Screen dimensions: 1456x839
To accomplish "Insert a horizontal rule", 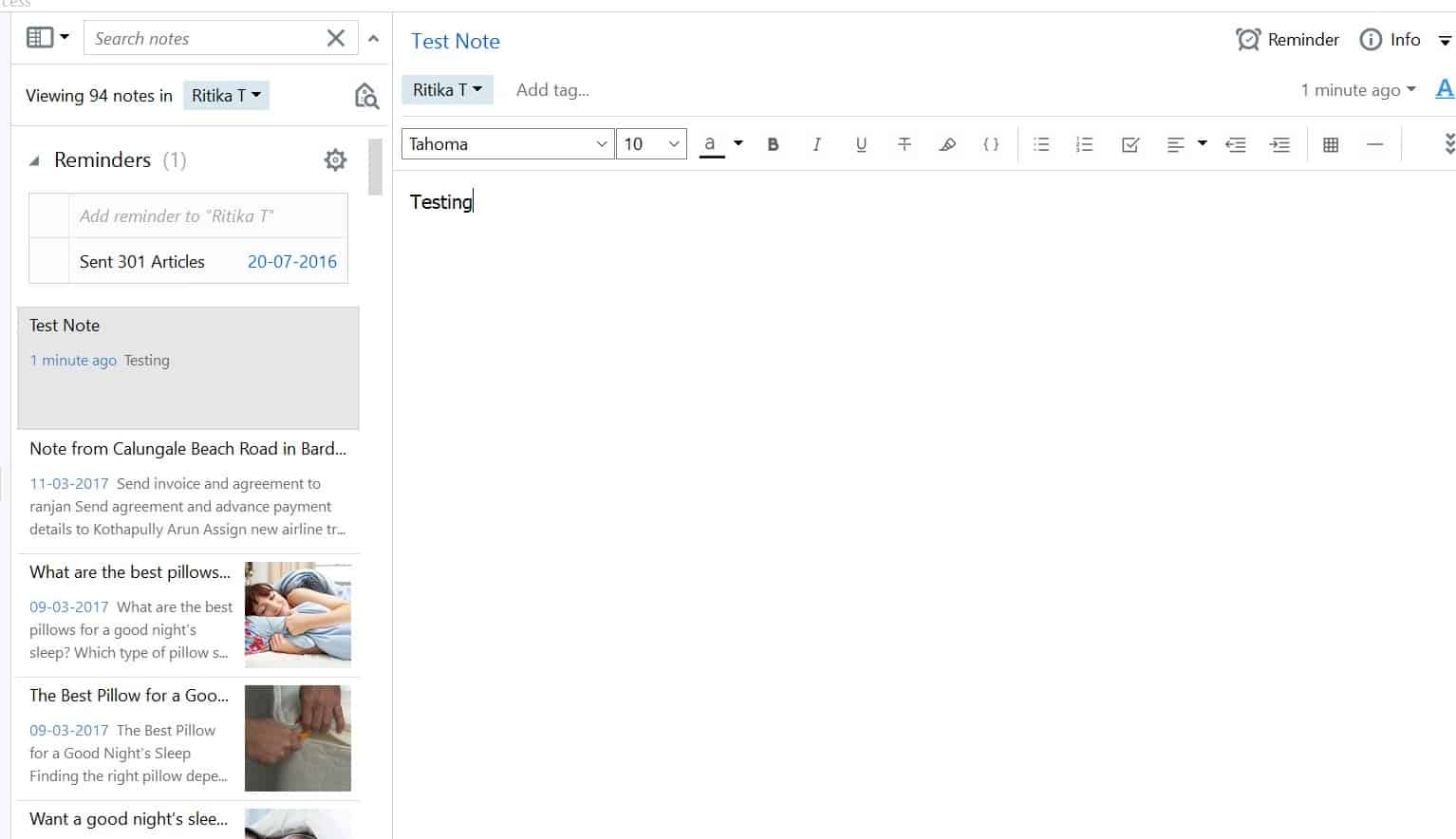I will [x=1374, y=144].
